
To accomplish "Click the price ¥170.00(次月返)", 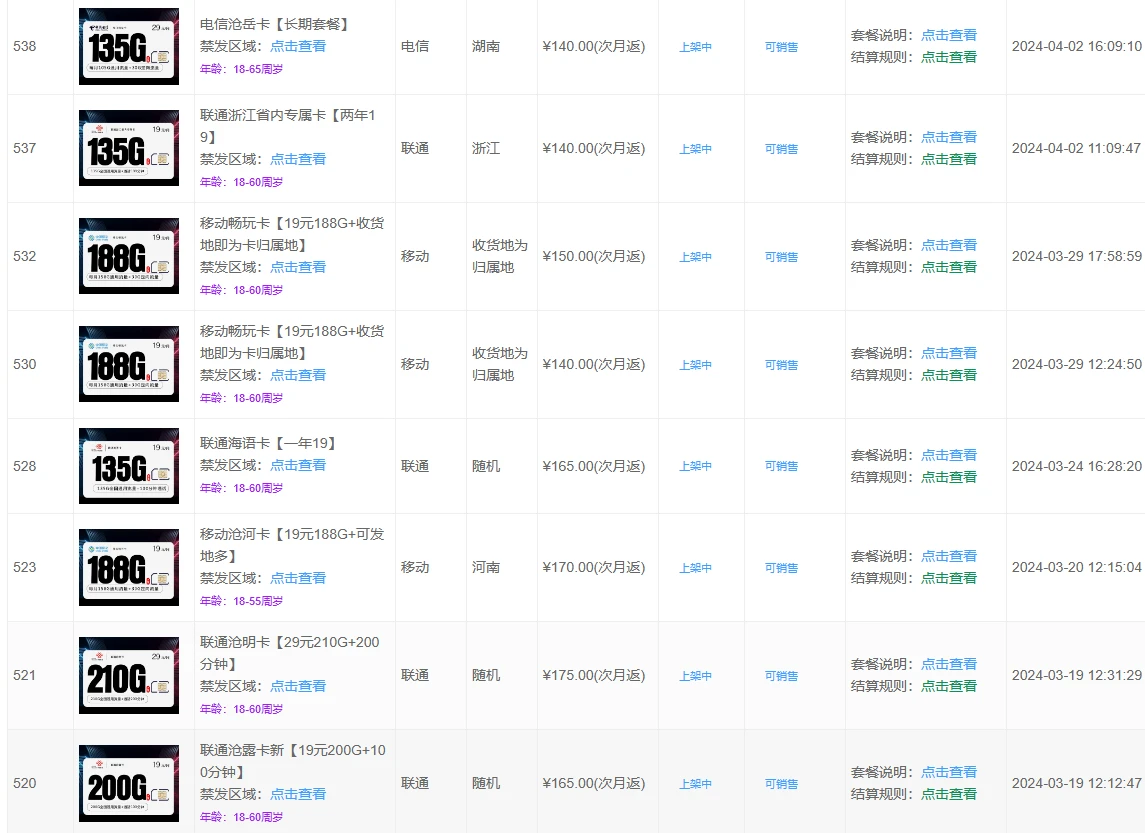I will coord(594,567).
